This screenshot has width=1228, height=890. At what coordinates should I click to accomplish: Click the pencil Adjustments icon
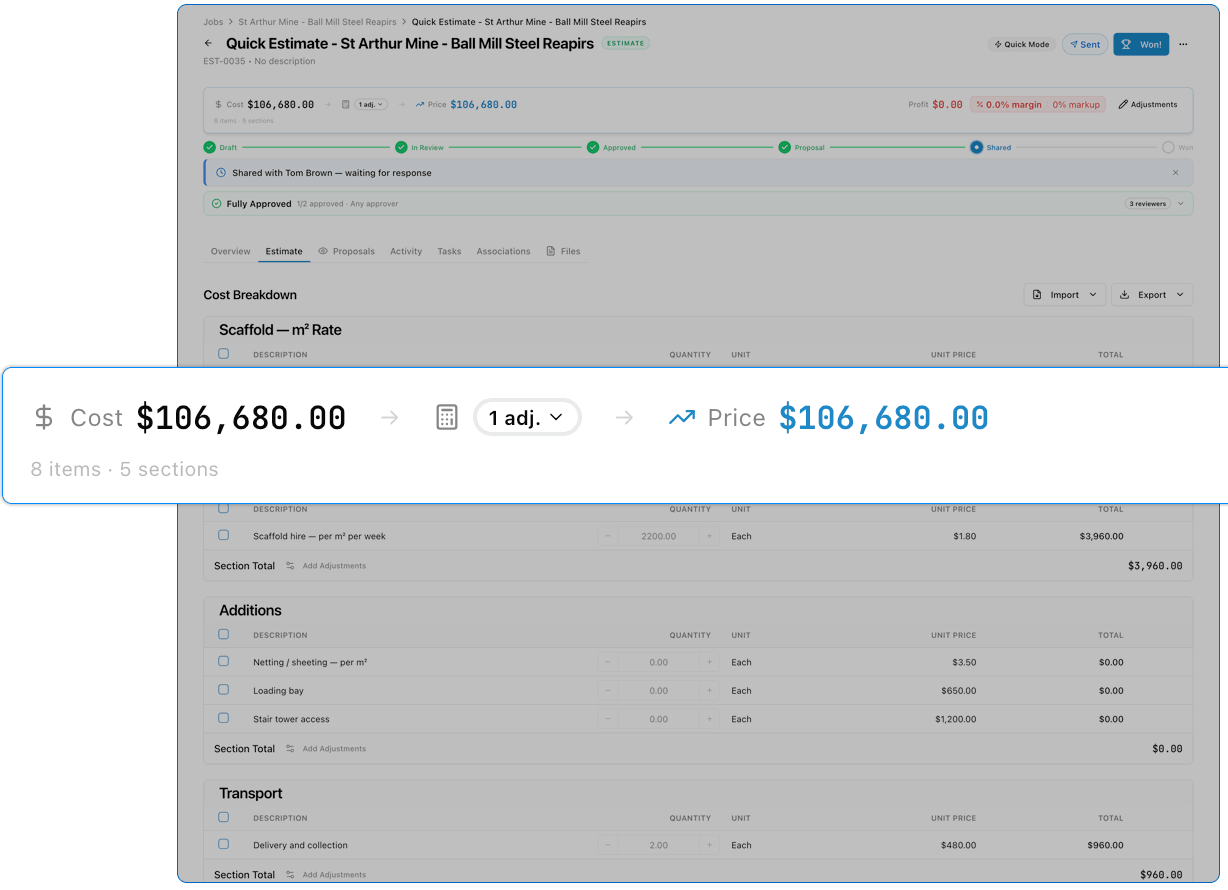click(1125, 104)
